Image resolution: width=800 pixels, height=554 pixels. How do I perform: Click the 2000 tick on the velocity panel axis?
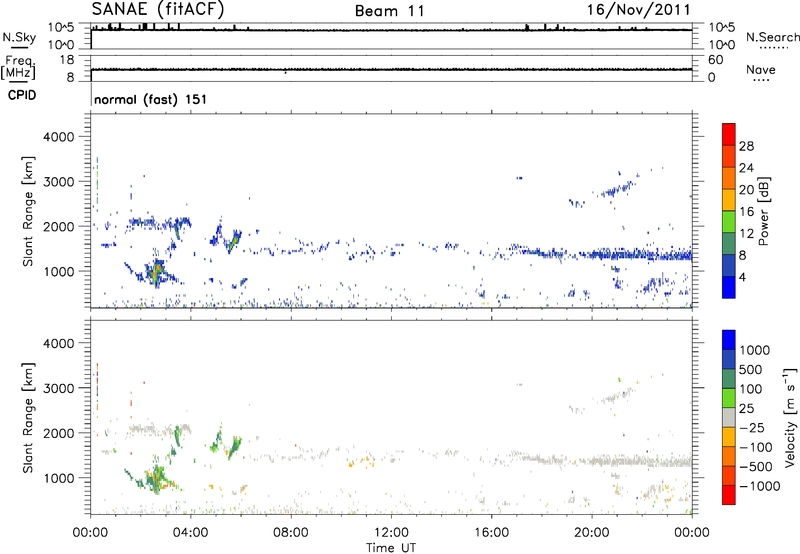pos(58,433)
